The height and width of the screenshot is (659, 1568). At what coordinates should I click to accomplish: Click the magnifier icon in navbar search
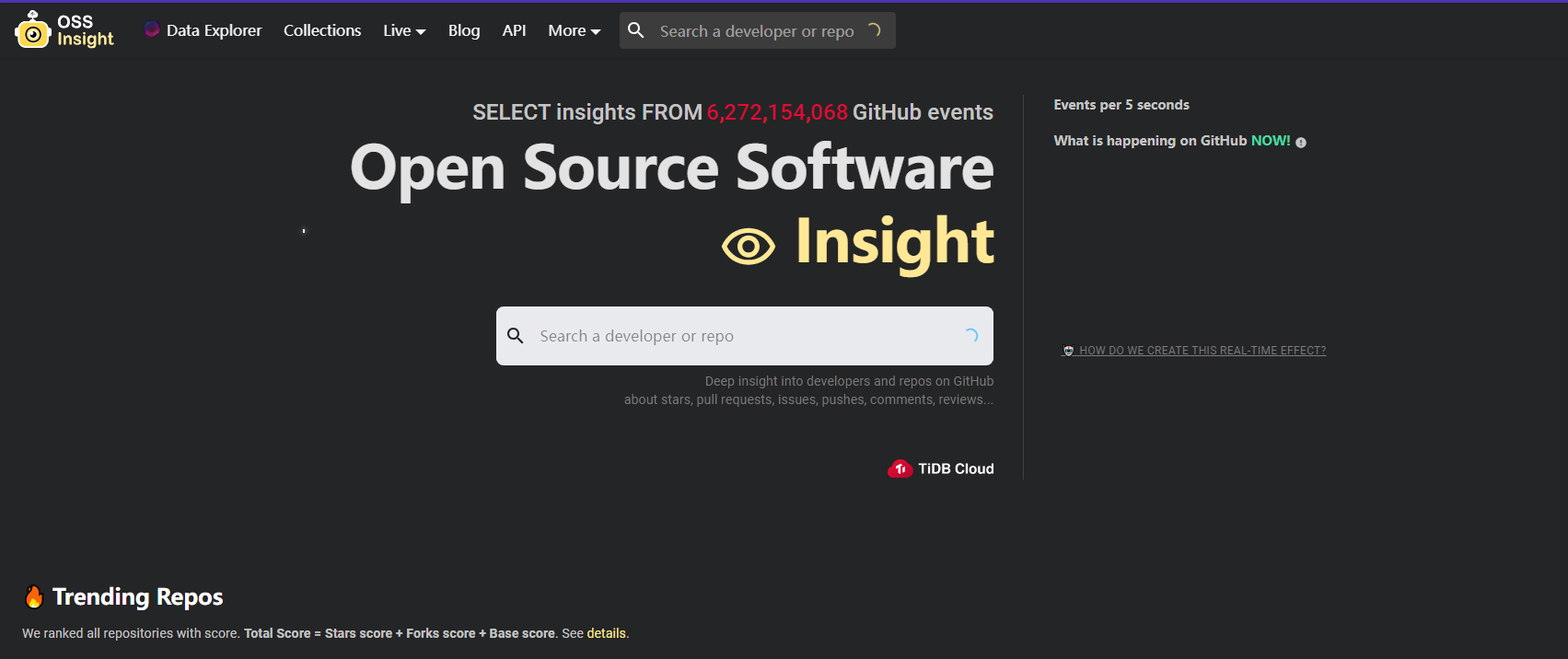[636, 30]
